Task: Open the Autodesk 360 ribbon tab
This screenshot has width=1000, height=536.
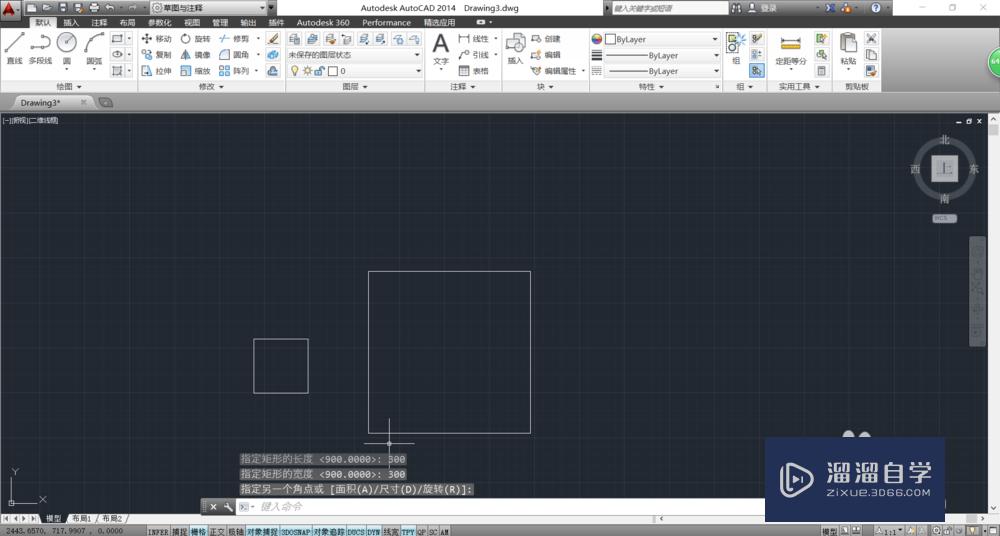Action: tap(323, 22)
